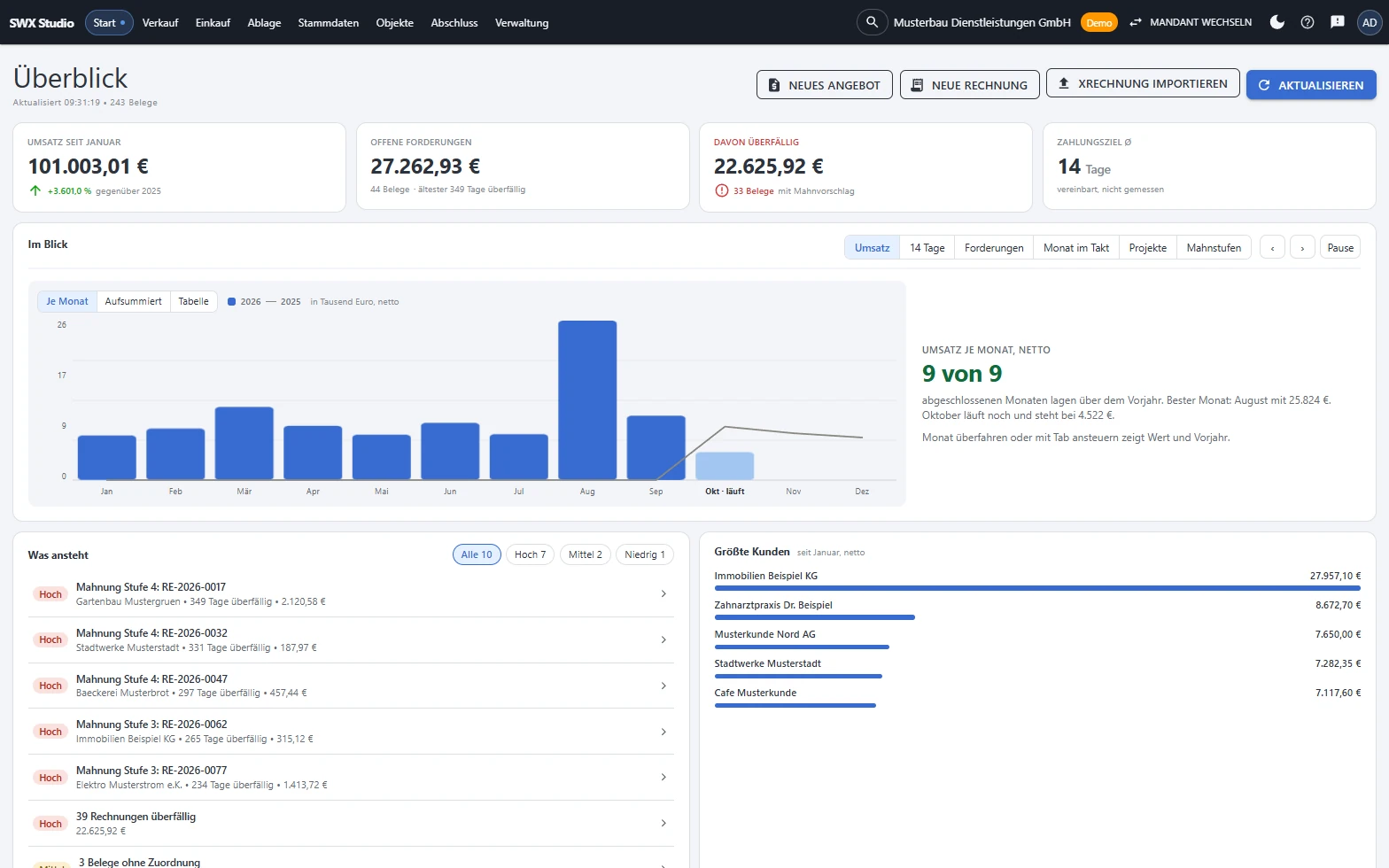Image resolution: width=1389 pixels, height=868 pixels.
Task: Click XRechnung importieren button
Action: coord(1143,83)
